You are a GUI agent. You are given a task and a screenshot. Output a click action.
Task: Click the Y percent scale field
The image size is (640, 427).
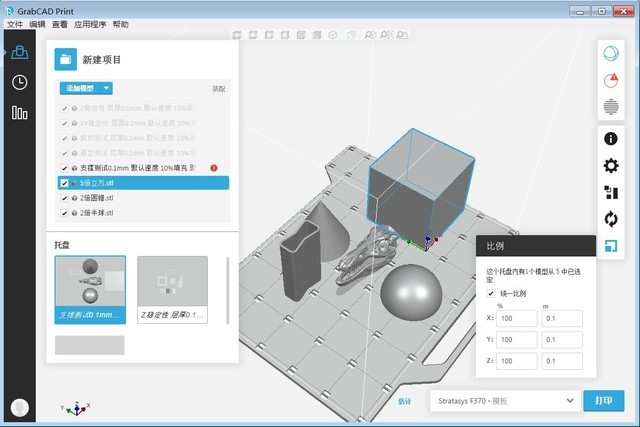click(516, 340)
